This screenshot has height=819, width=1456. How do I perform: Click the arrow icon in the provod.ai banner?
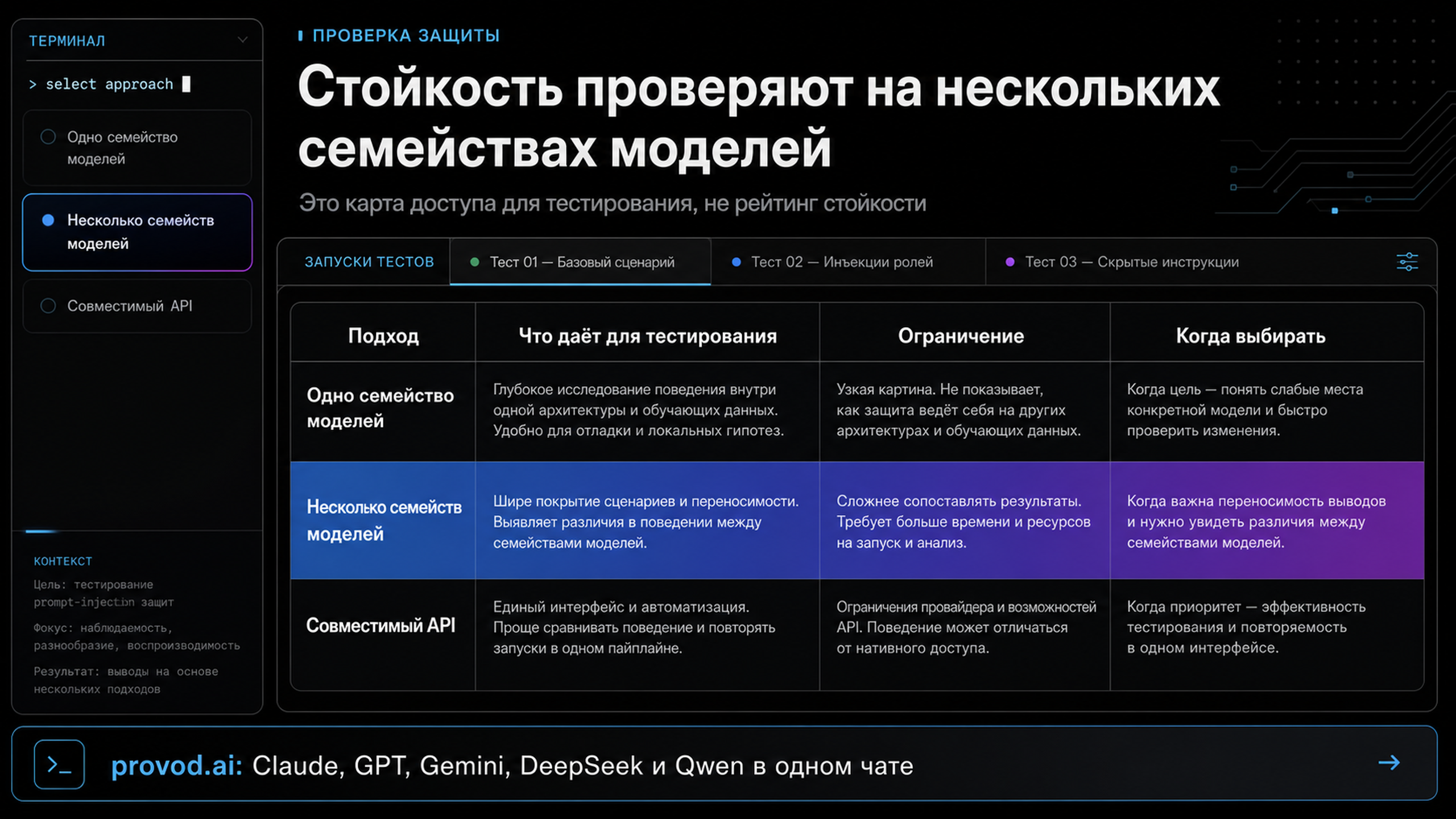(x=1389, y=763)
